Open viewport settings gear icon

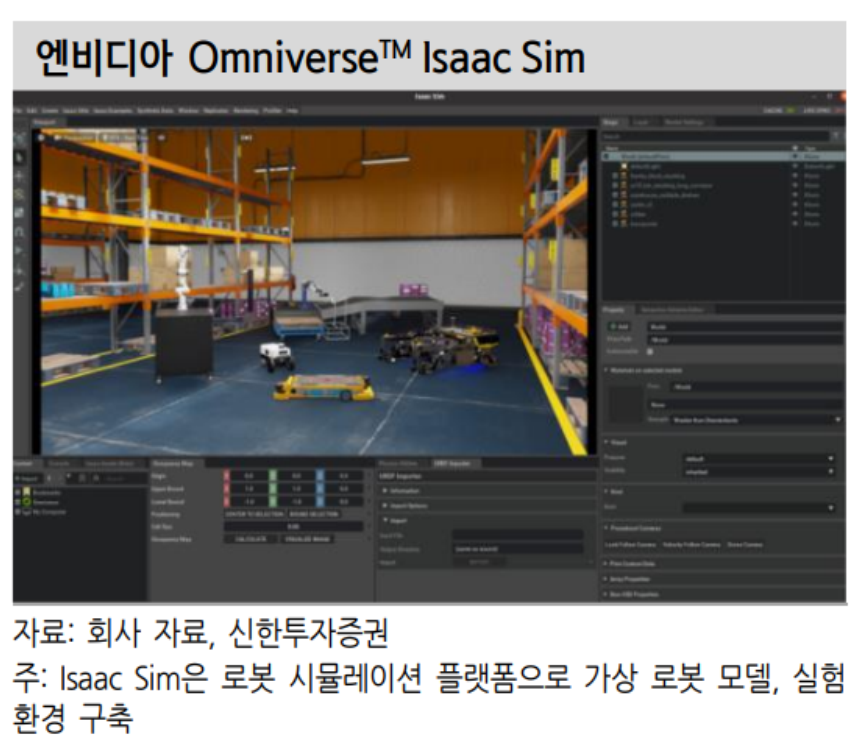41,138
